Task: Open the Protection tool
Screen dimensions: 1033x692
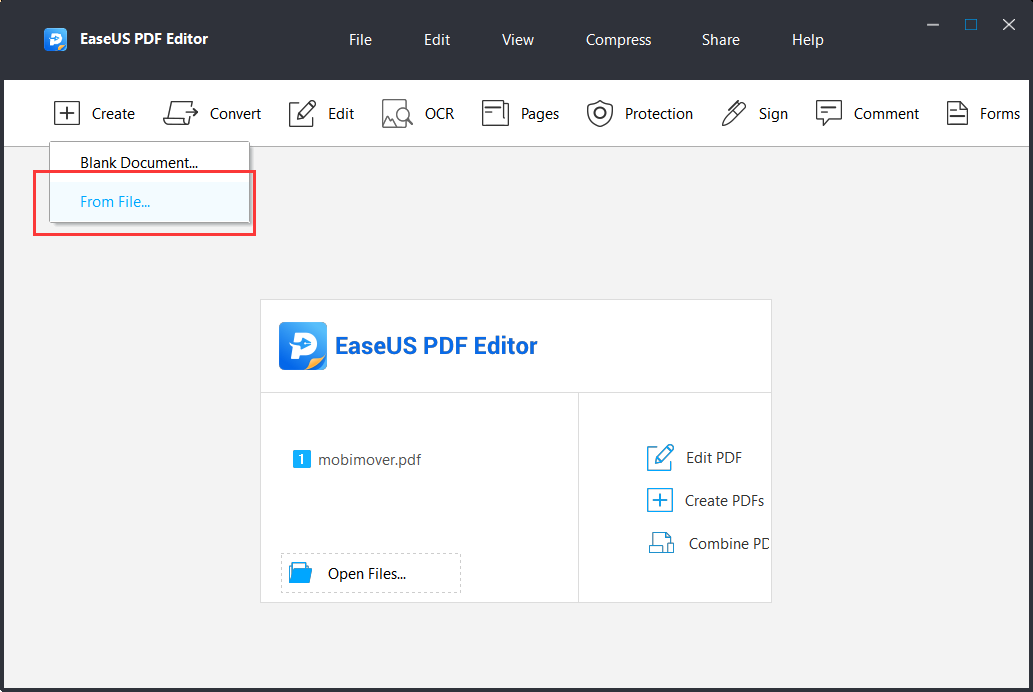Action: pos(640,113)
